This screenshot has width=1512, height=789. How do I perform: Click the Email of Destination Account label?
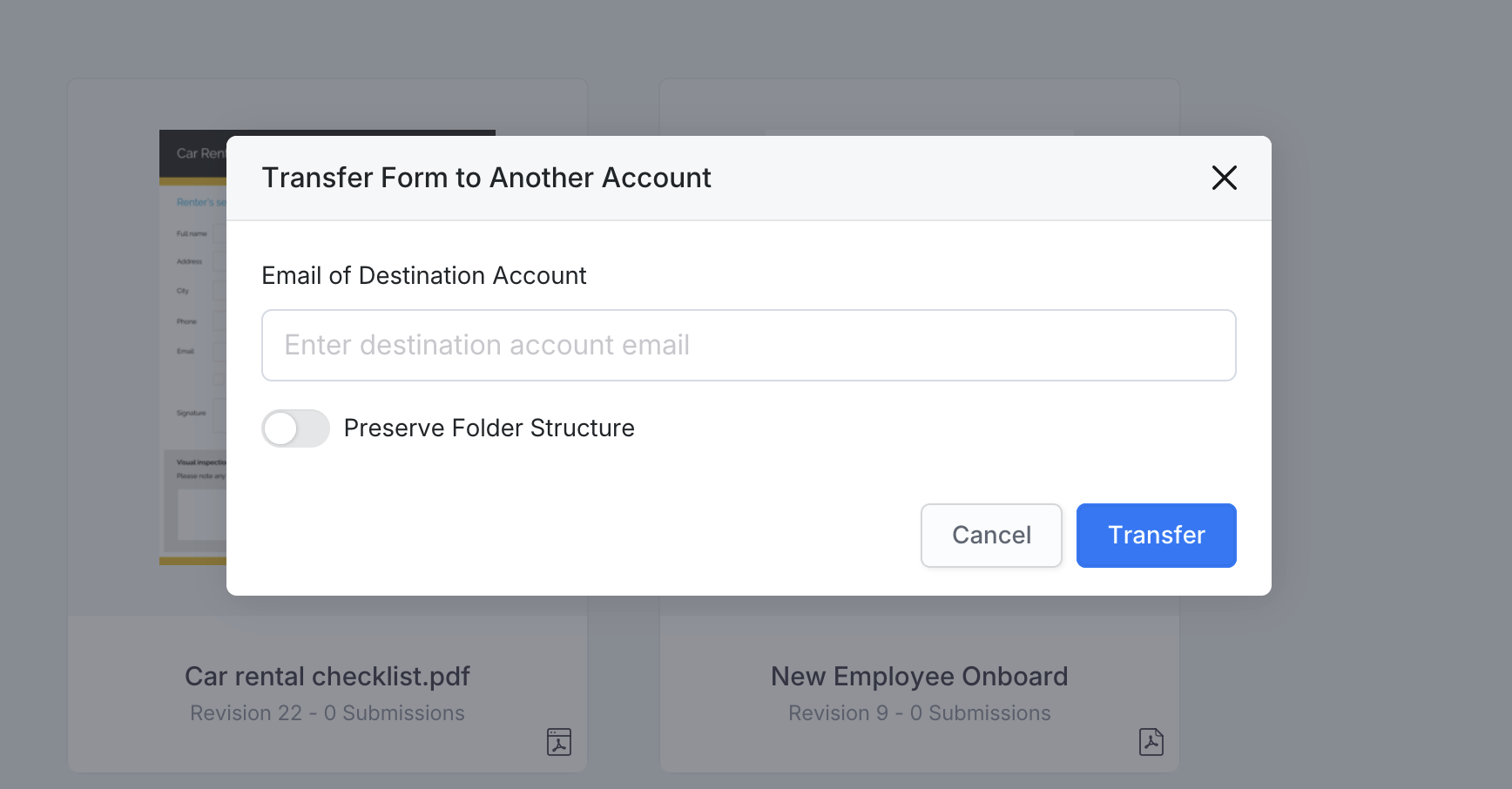point(424,276)
